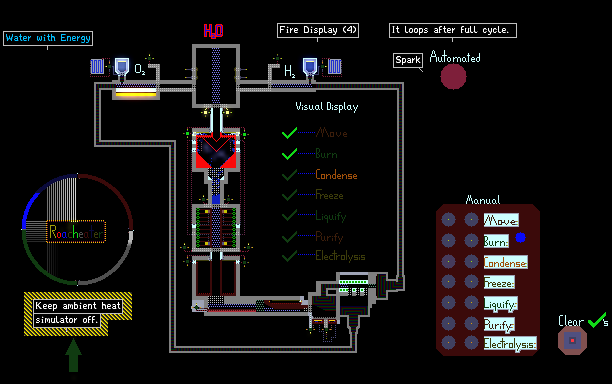Click the Clear octagon button
This screenshot has width=612, height=384.
(x=572, y=341)
